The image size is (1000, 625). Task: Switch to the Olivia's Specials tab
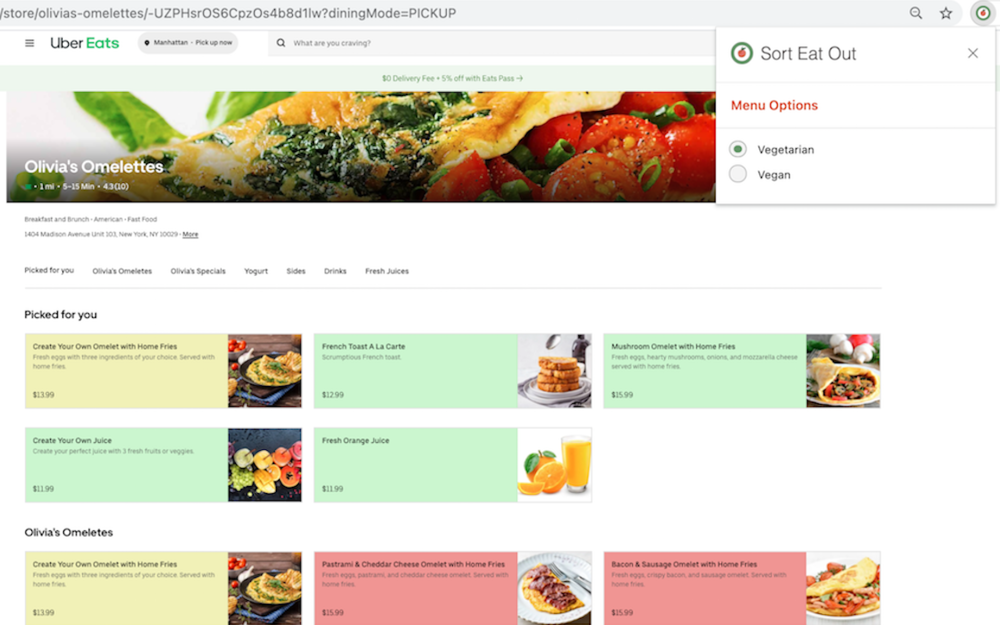click(197, 270)
